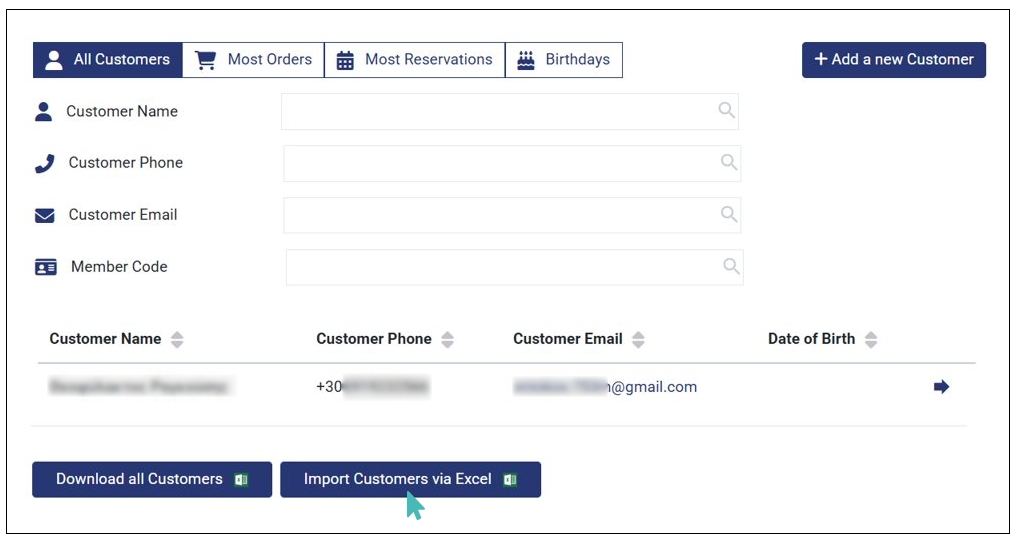Click the magnifier in Member Code field
The image size is (1017, 543).
(x=731, y=266)
